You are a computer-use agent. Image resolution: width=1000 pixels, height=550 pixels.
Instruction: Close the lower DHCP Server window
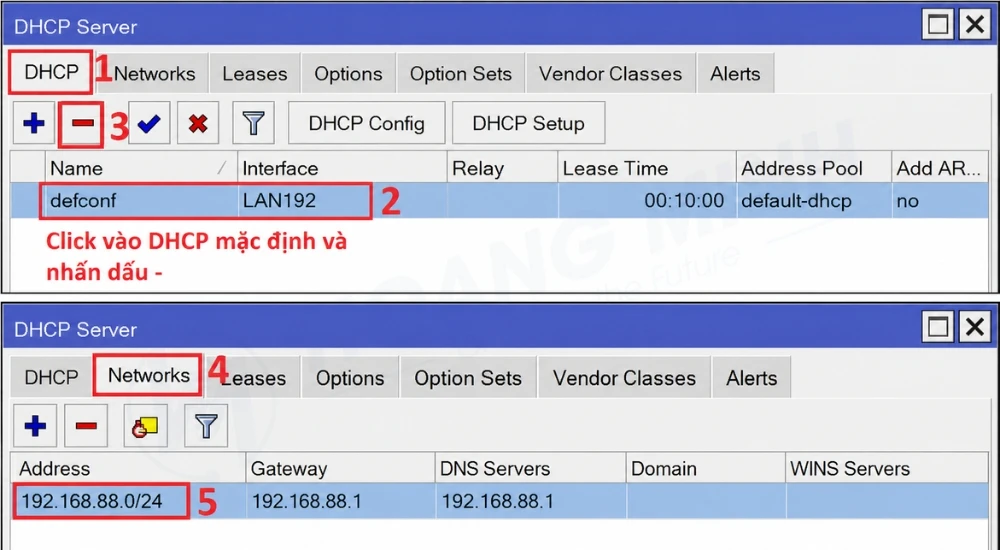tap(975, 327)
